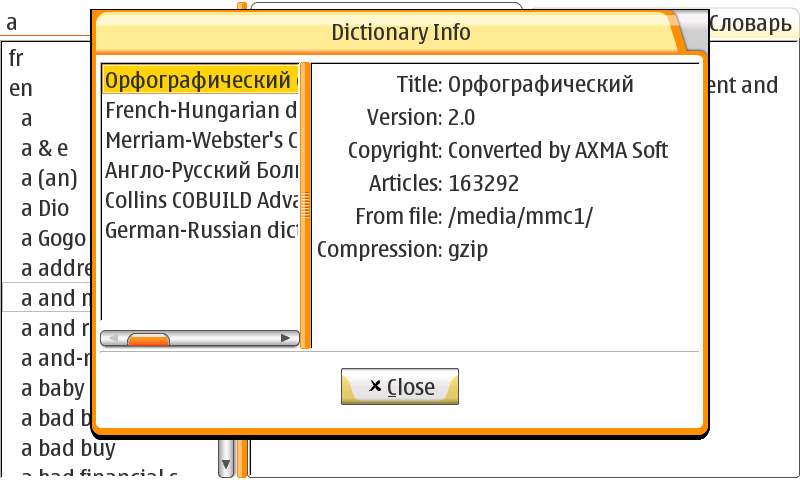Click the orange horizontal scrollbar thumb
The image size is (800, 480).
[x=148, y=340]
